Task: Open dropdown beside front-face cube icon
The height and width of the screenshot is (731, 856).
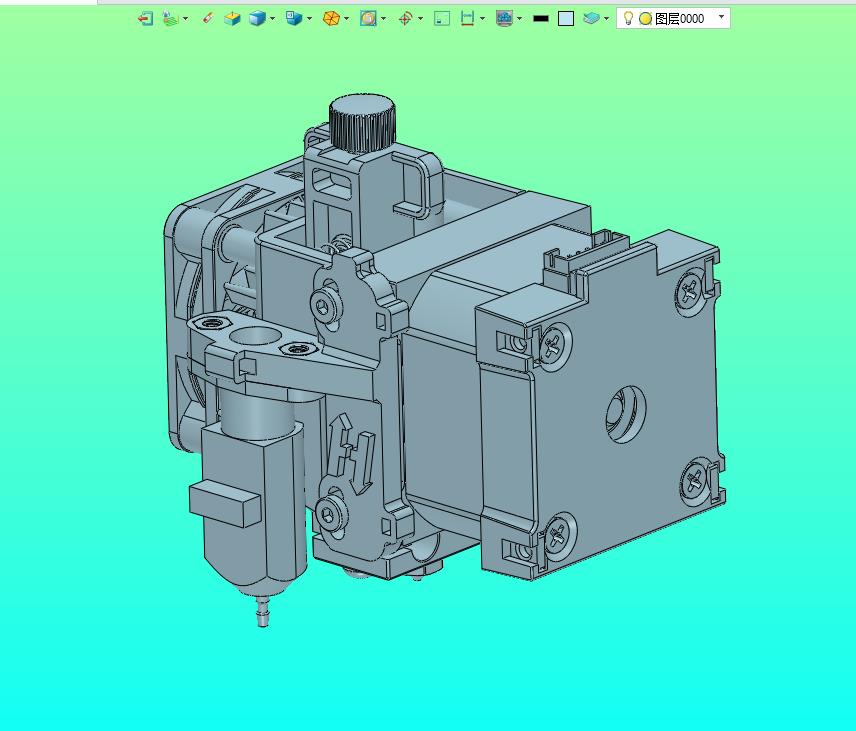Action: tap(310, 19)
